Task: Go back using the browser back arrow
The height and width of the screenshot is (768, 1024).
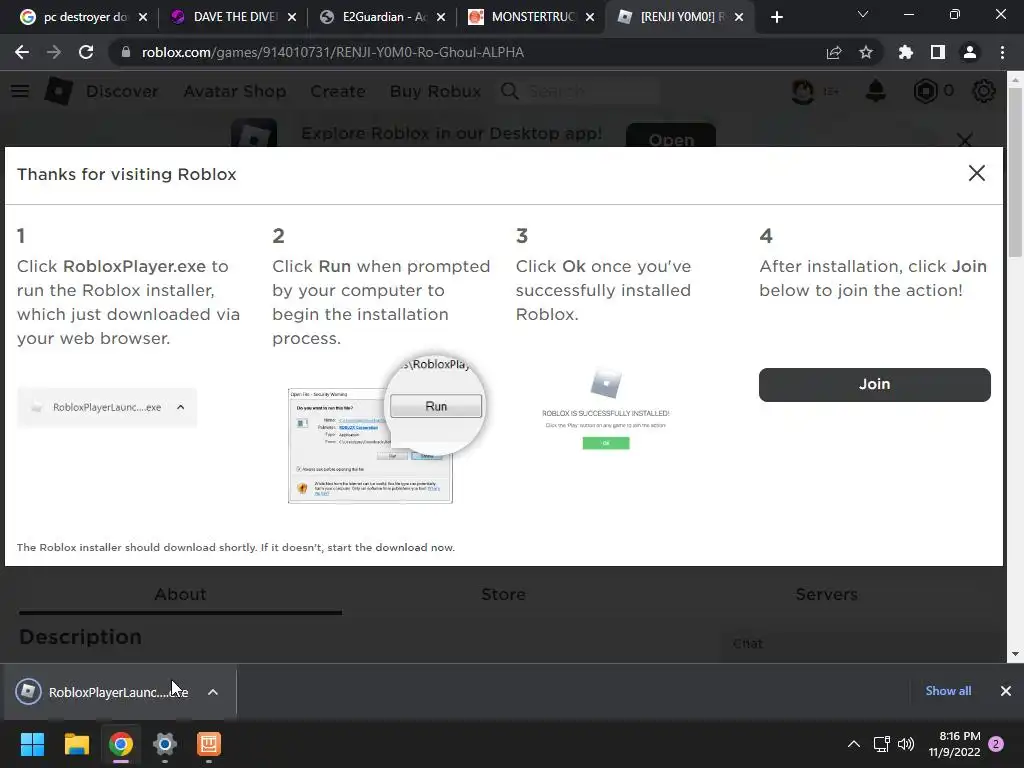Action: 22,52
